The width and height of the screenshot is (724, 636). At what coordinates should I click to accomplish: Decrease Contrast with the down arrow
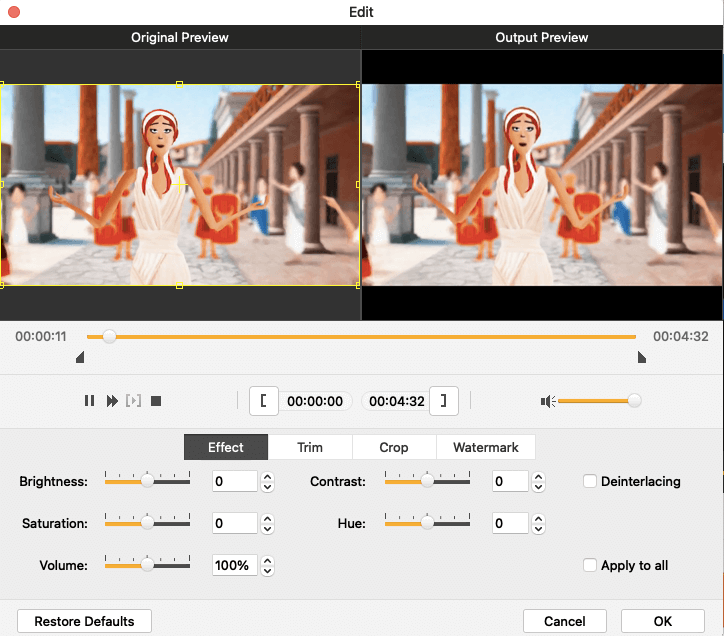point(538,487)
